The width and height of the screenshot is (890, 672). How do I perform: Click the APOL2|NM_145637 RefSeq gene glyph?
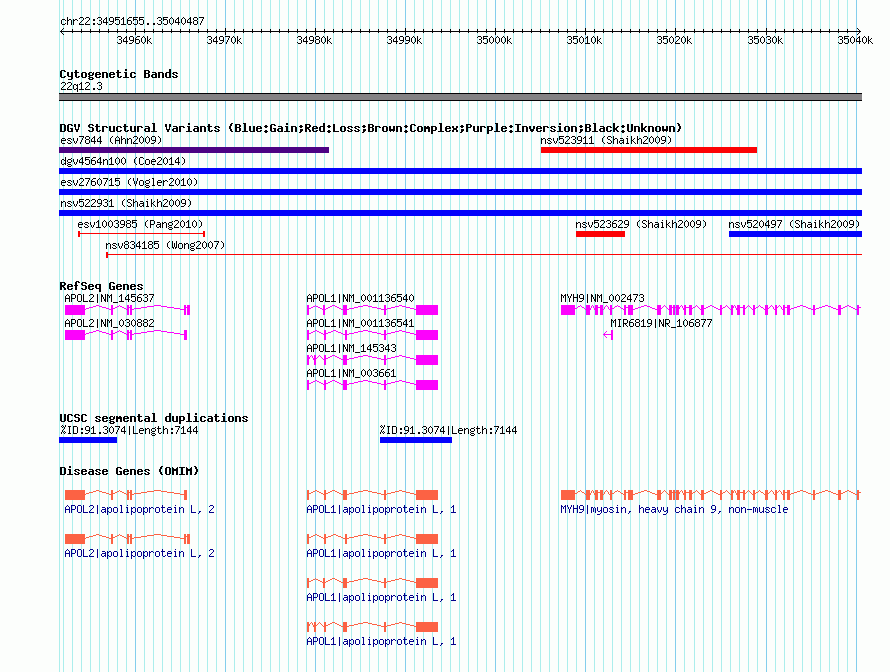128,310
